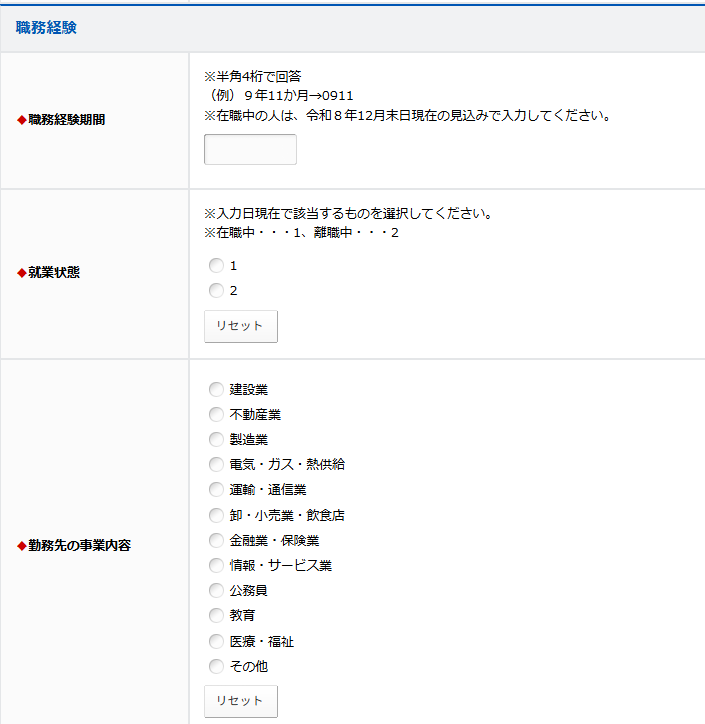Click the 職務経験 section header
The image size is (705, 724).
point(46,28)
